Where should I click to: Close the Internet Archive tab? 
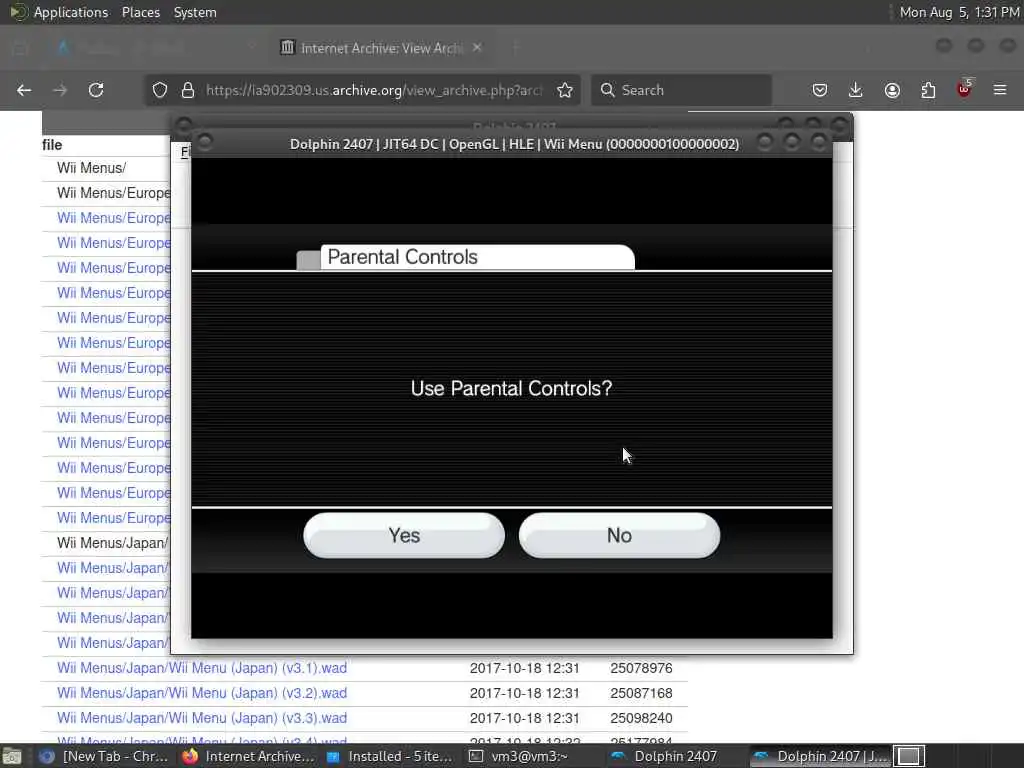click(x=477, y=48)
